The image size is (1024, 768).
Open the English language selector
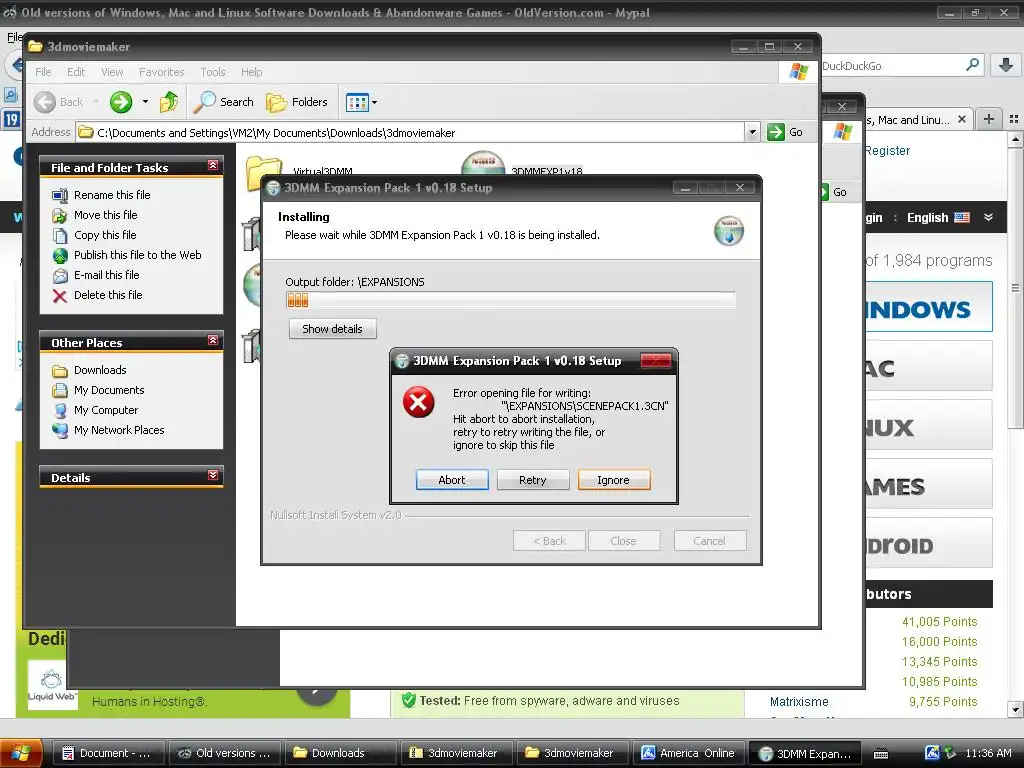pos(938,217)
